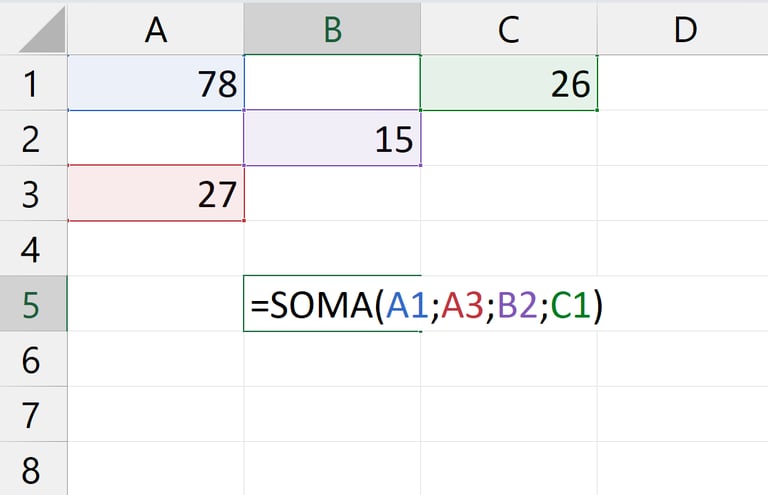This screenshot has width=768, height=495.
Task: Select row 4 header
Action: pos(33,249)
